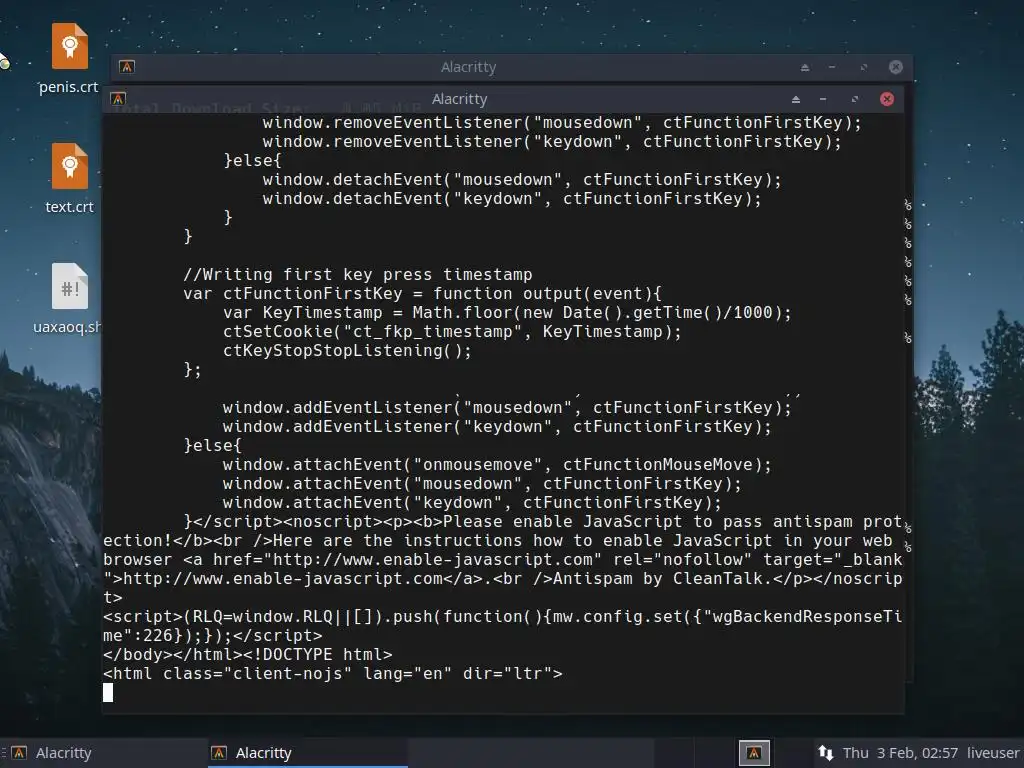Select the uaxaoq.sh script file icon
Screen dimensions: 1024x768
[x=69, y=286]
